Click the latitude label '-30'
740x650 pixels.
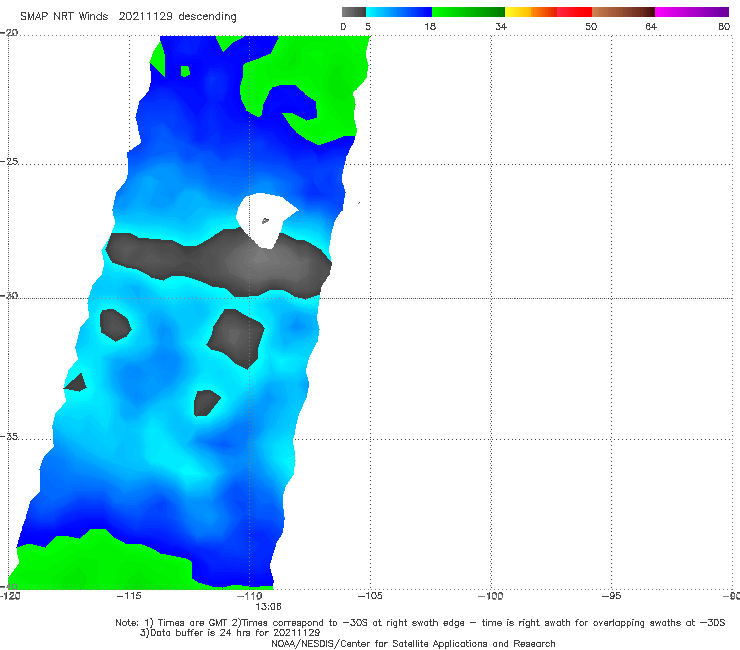[x=9, y=295]
